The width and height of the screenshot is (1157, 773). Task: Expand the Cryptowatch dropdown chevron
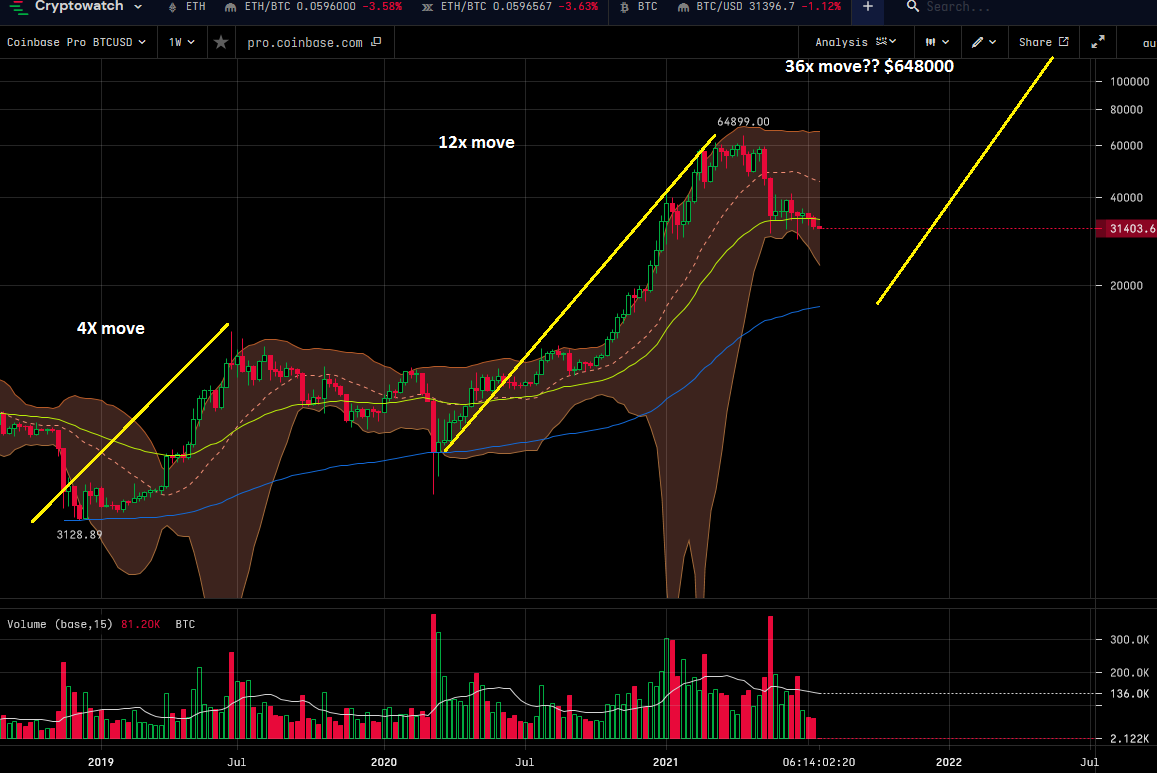138,7
